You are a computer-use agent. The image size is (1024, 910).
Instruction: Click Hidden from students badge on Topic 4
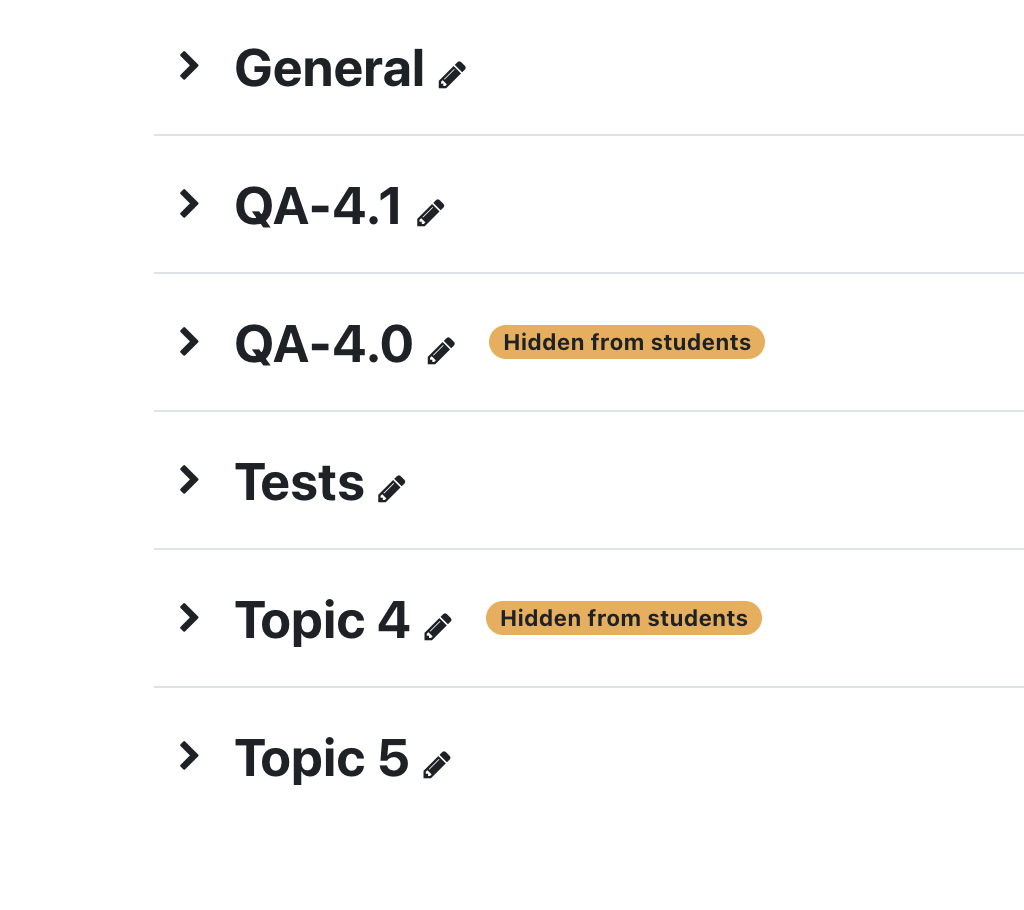tap(624, 618)
